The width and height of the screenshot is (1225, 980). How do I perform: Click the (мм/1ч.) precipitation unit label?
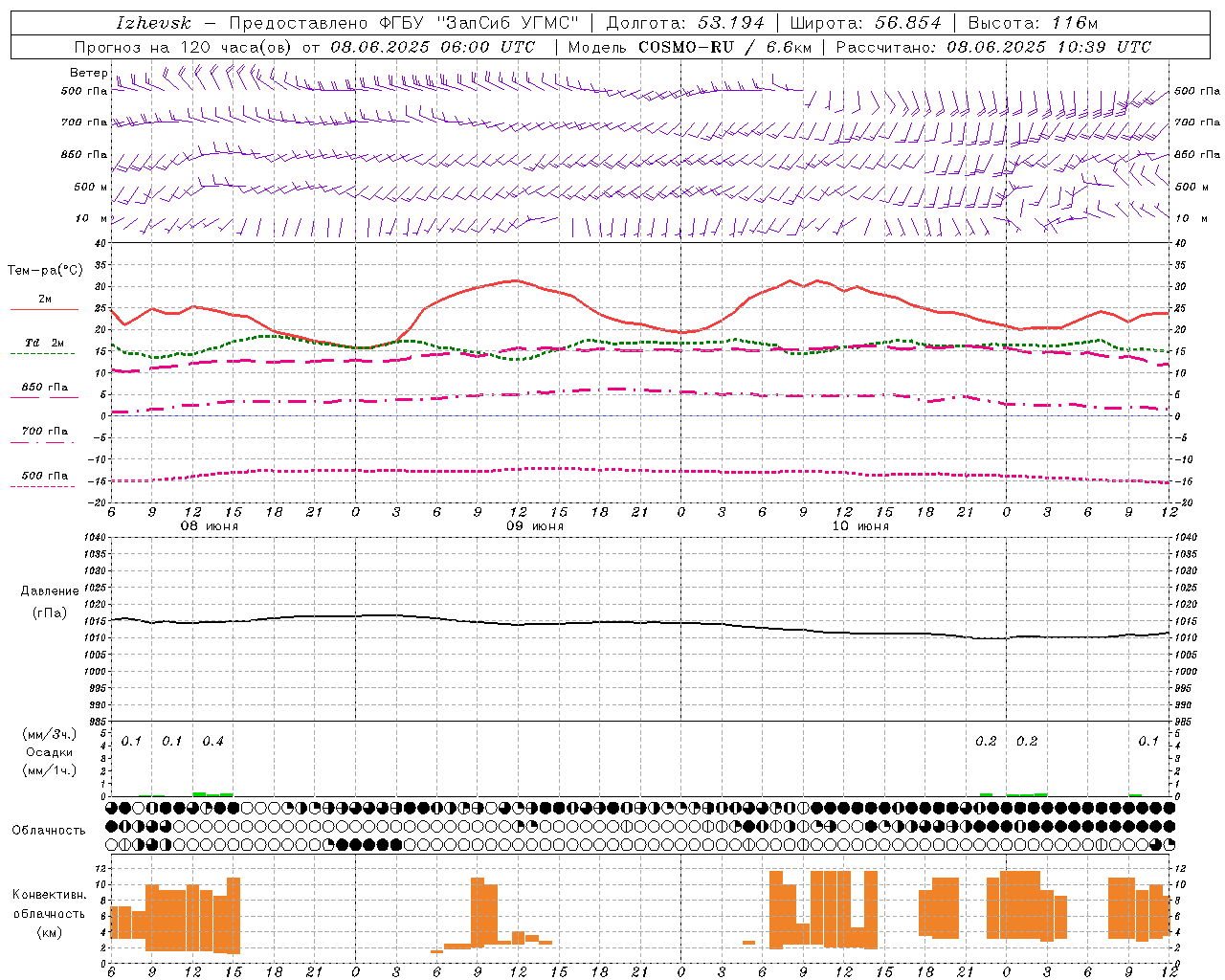49,770
